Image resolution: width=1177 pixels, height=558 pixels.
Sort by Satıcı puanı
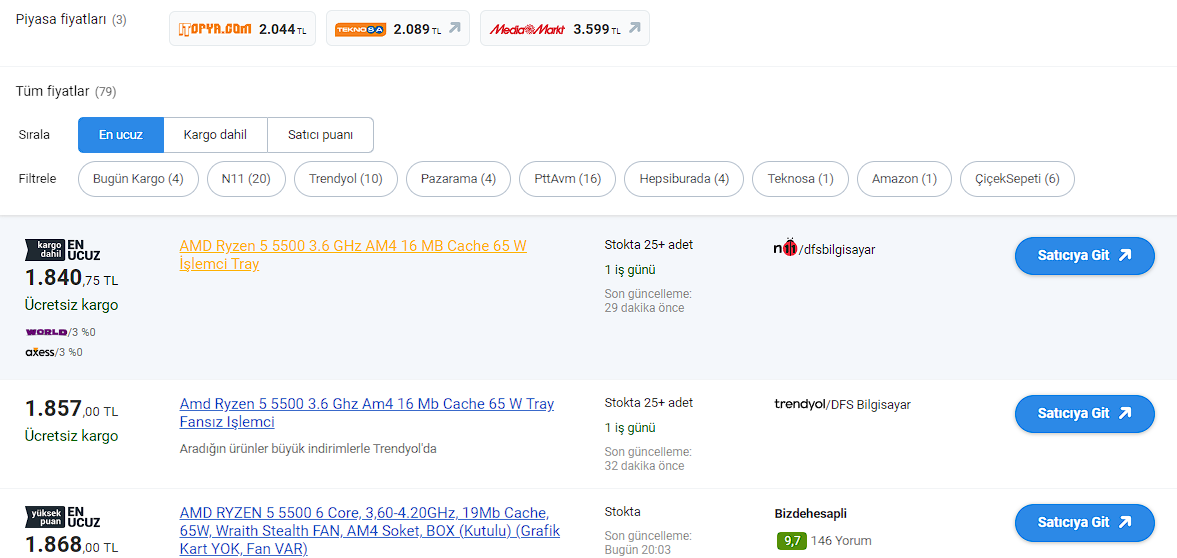click(321, 135)
